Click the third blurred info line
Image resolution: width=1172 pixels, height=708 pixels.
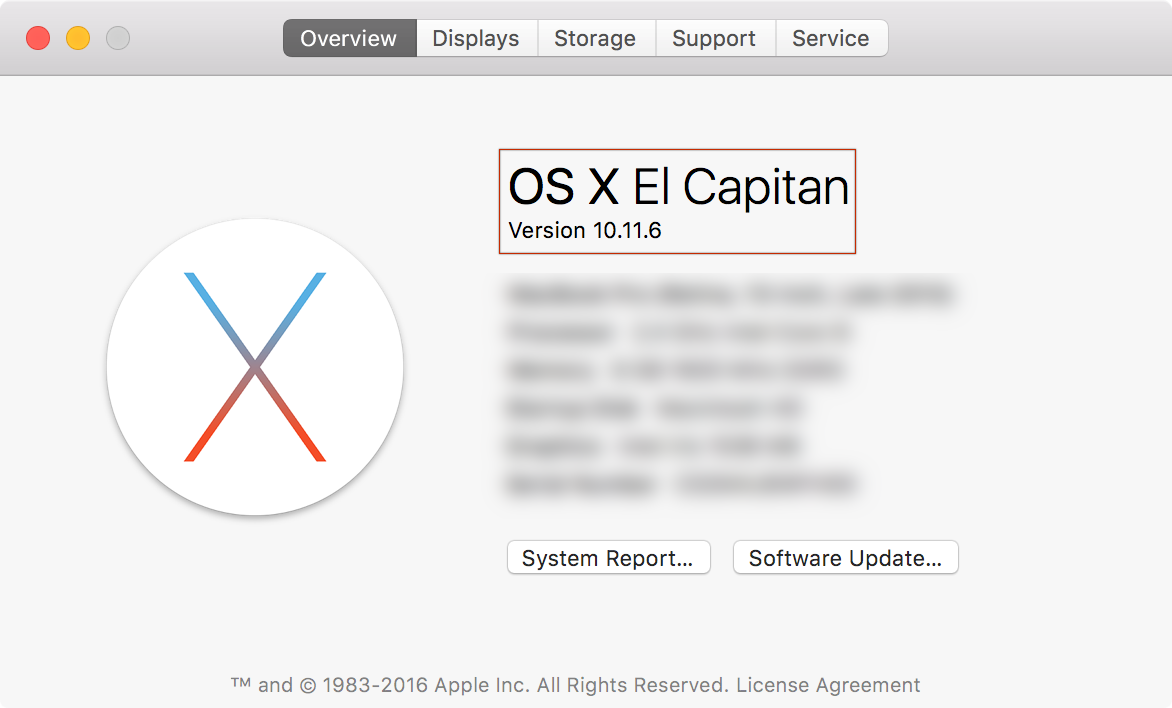pos(676,370)
